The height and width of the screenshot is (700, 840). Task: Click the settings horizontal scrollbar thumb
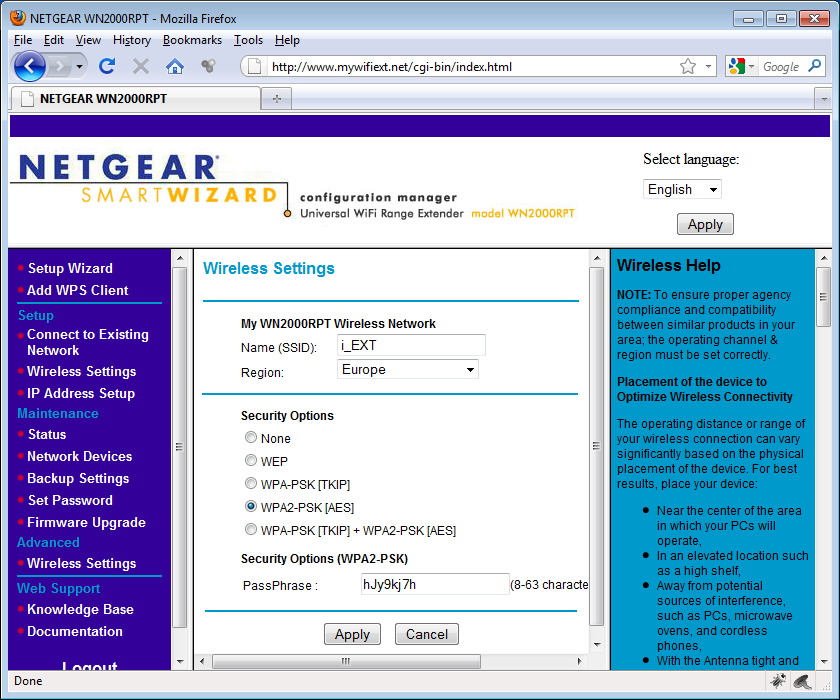[x=346, y=661]
